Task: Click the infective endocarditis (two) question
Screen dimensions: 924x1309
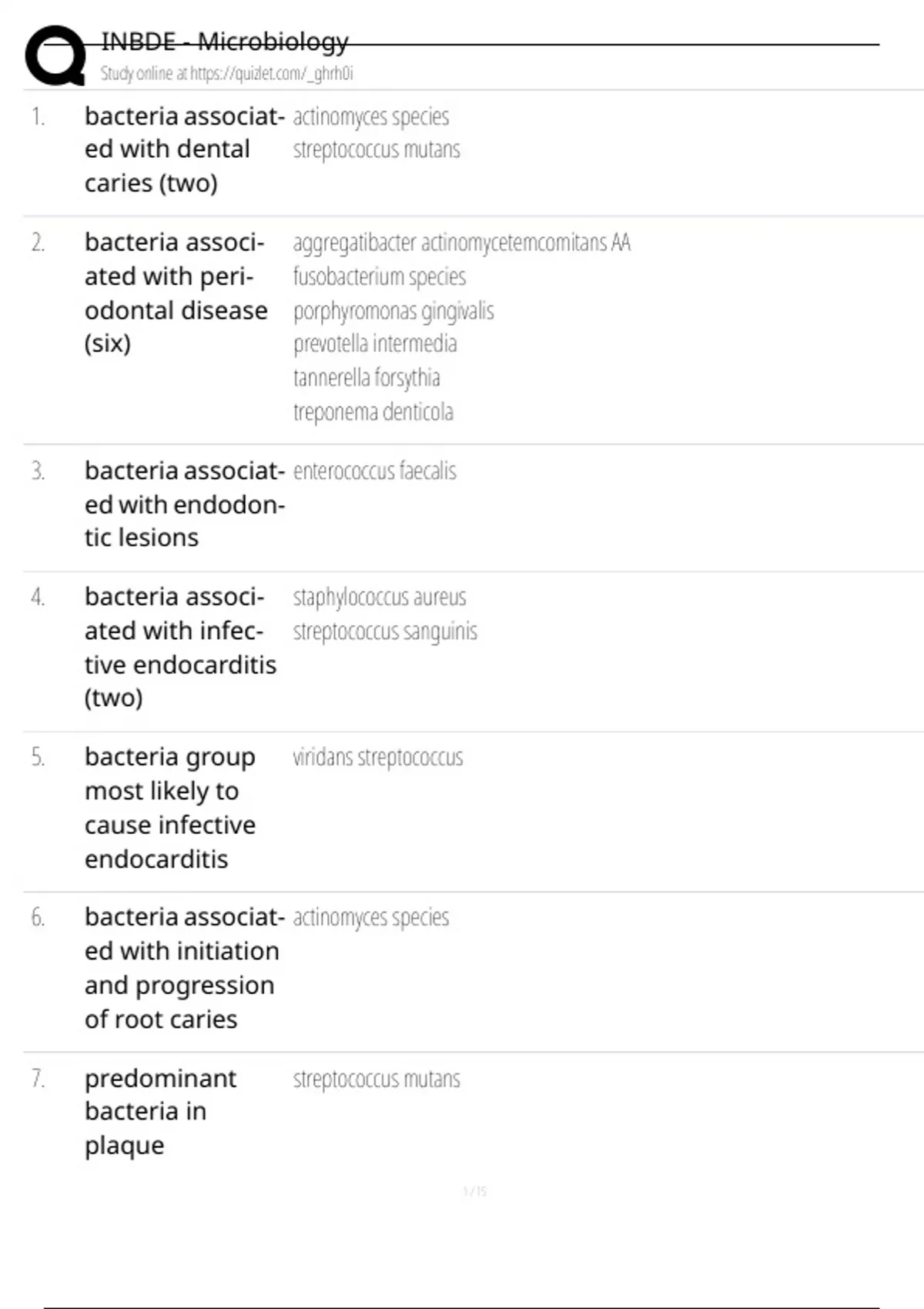Action: 180,648
